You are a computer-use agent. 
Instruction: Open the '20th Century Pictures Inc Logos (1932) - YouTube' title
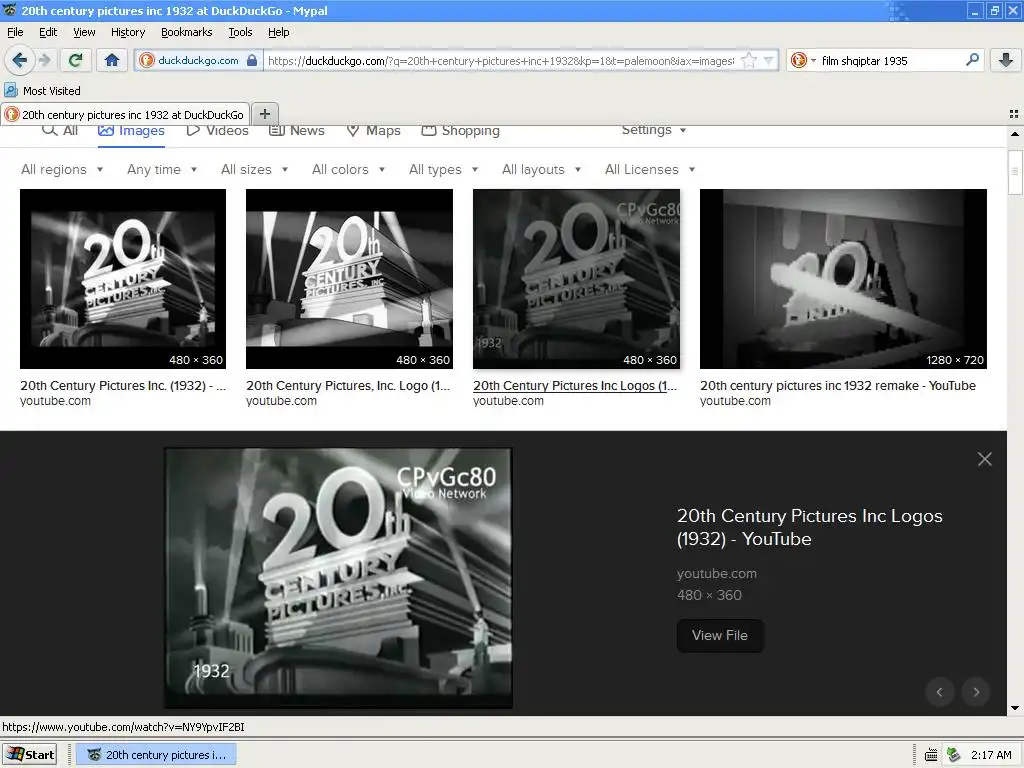point(809,527)
